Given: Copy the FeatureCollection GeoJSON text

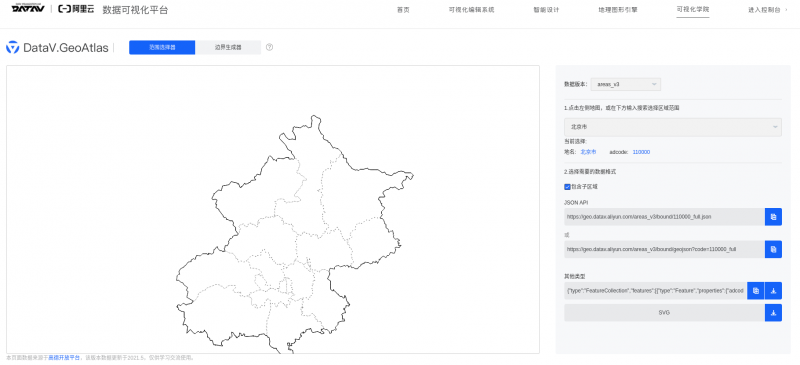Looking at the screenshot, I should (x=755, y=290).
